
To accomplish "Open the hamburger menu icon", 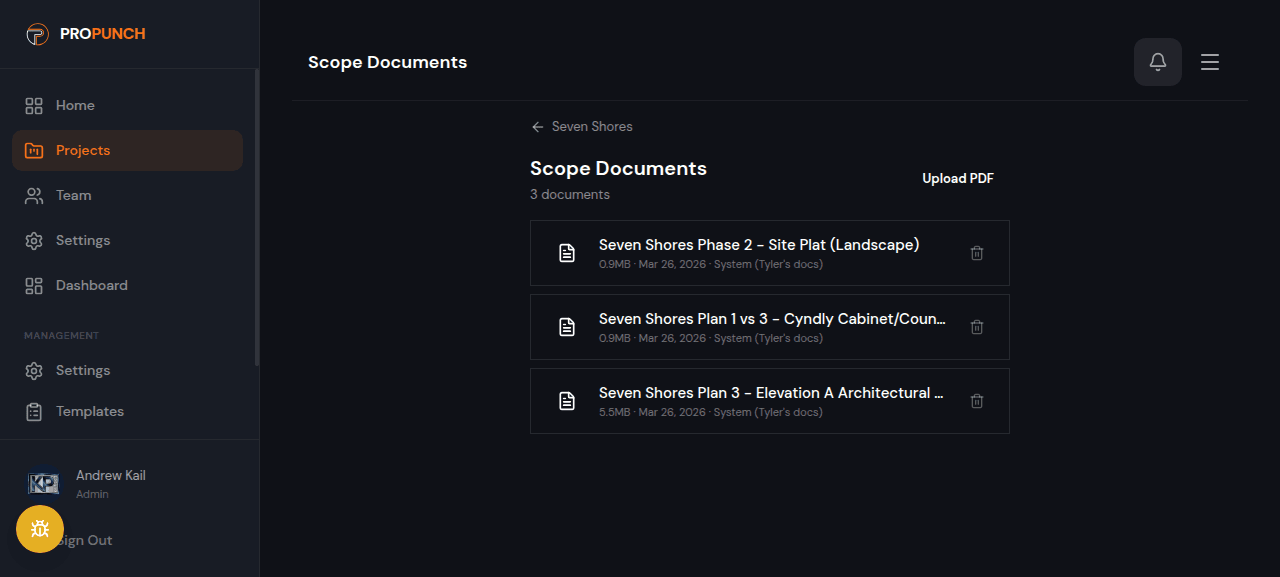I will pos(1210,62).
